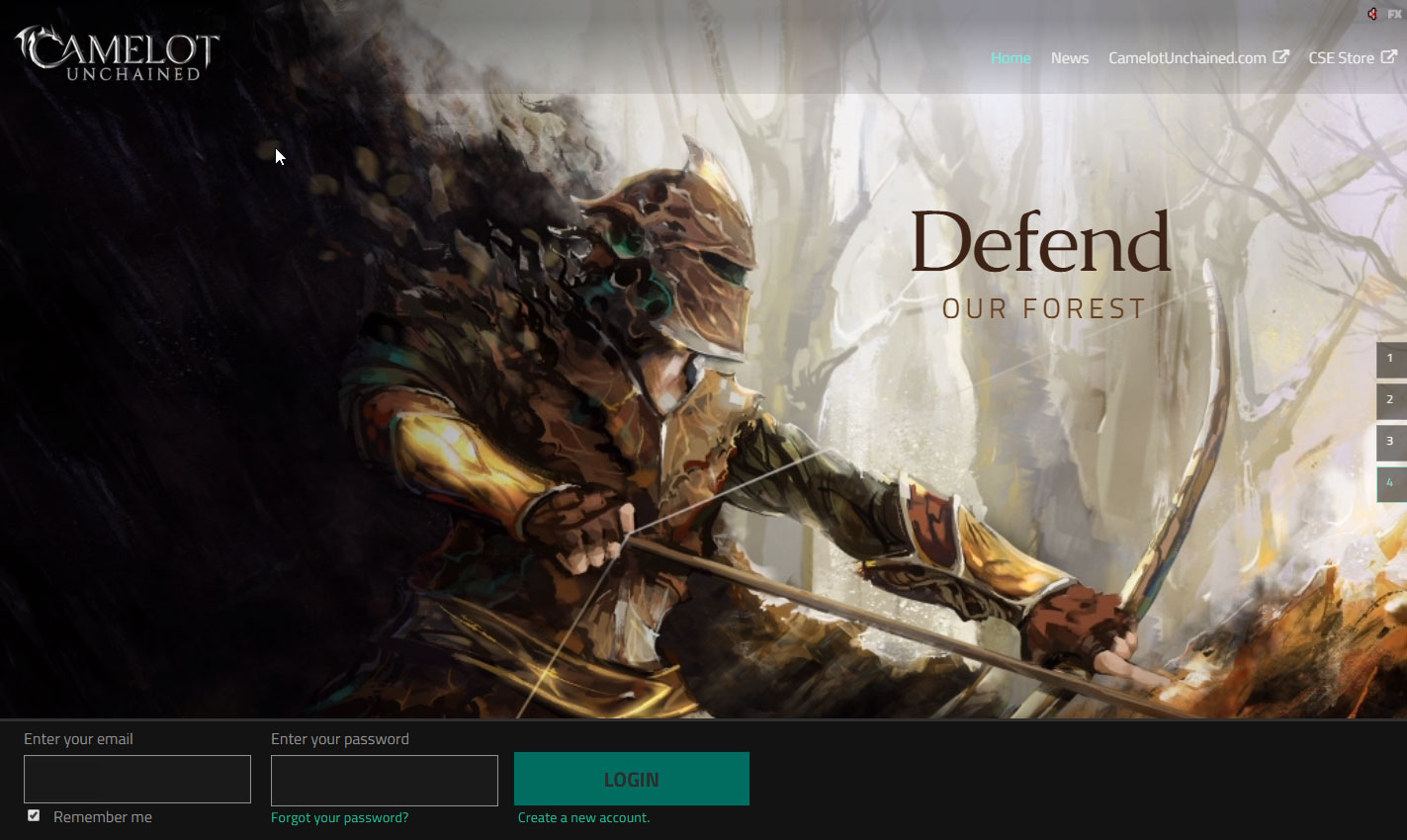The width and height of the screenshot is (1407, 840).
Task: Uncheck the Remember me checkbox
Action: click(x=34, y=815)
